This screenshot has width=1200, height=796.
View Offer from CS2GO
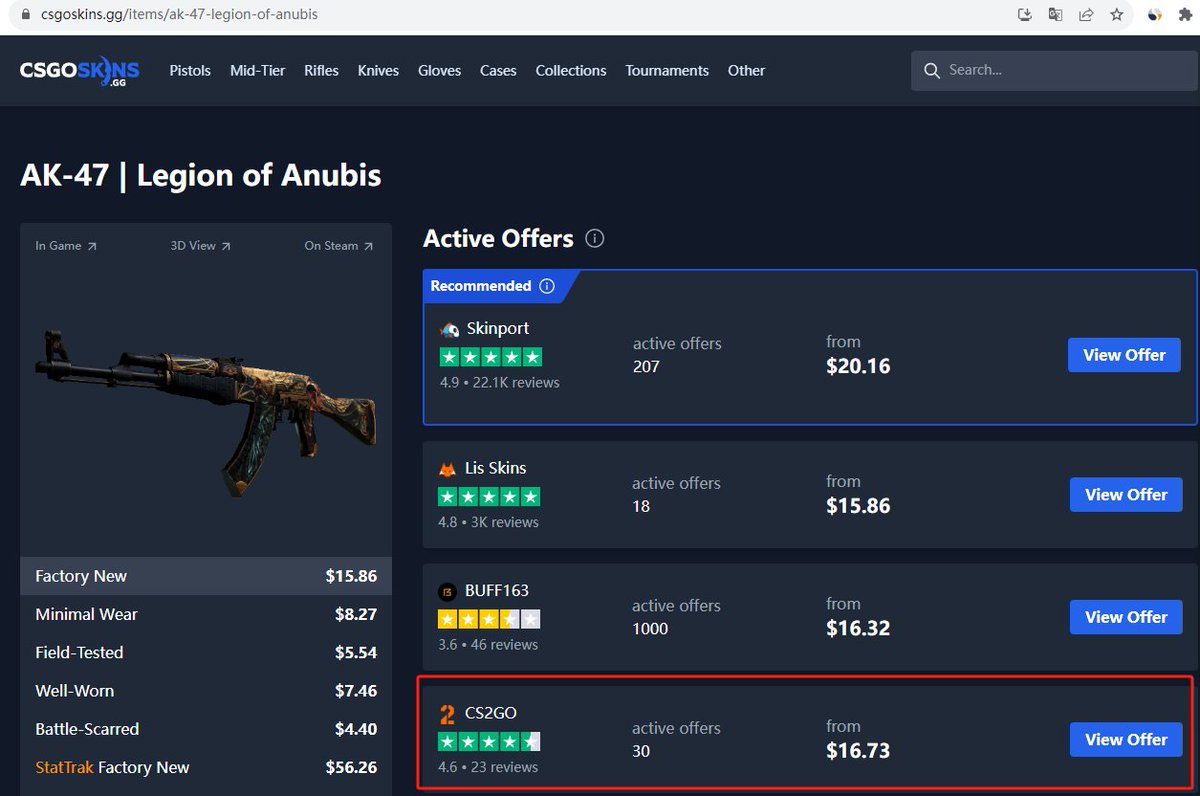coord(1126,740)
